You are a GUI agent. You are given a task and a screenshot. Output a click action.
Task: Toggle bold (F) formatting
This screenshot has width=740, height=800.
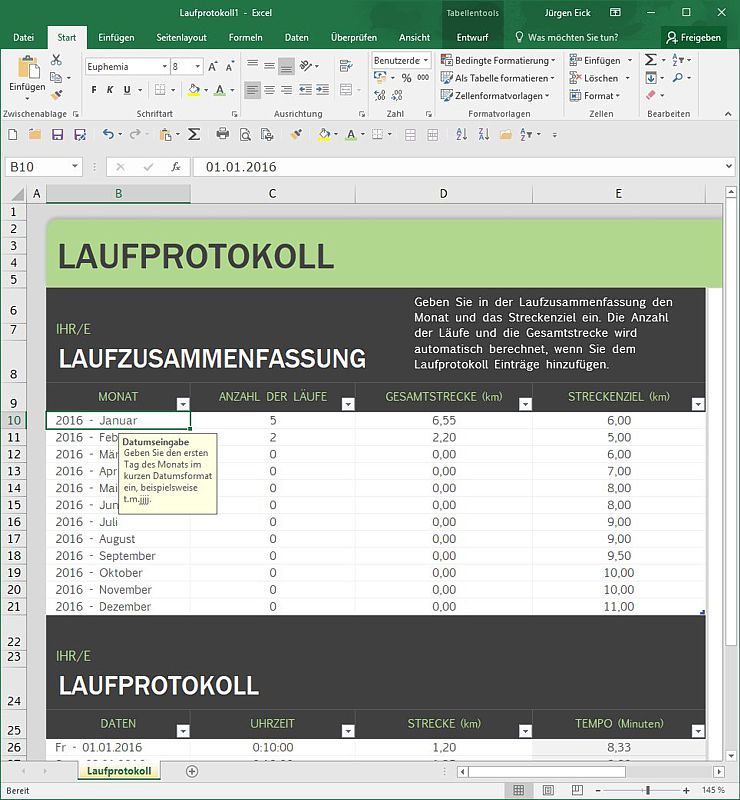pos(96,90)
